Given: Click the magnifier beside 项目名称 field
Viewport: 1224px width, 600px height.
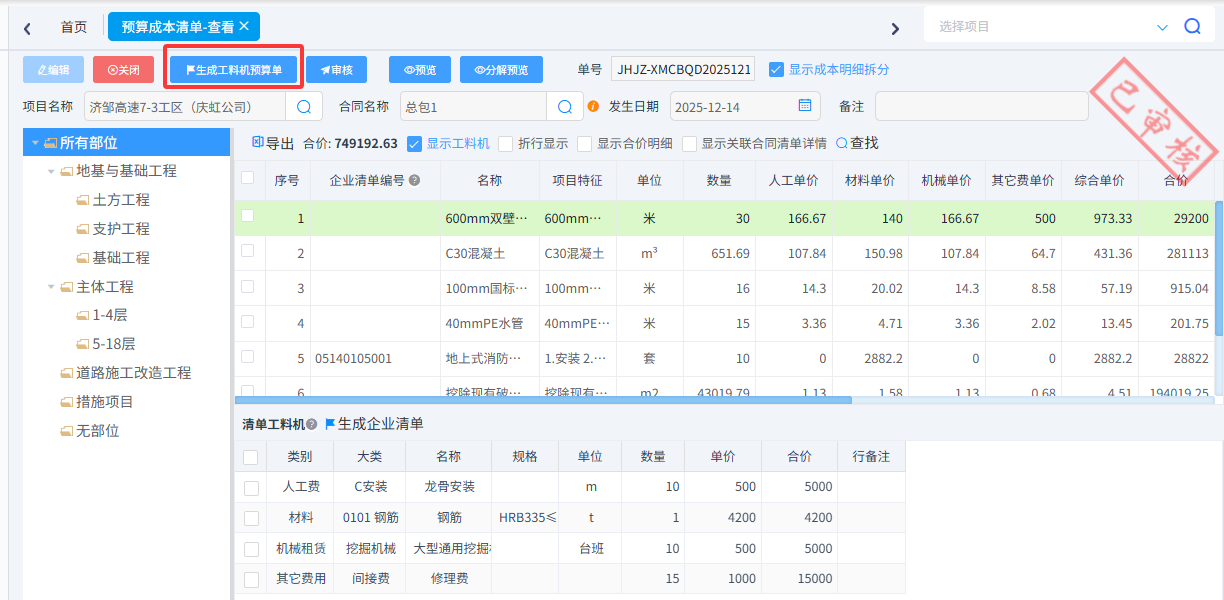Looking at the screenshot, I should pos(305,106).
